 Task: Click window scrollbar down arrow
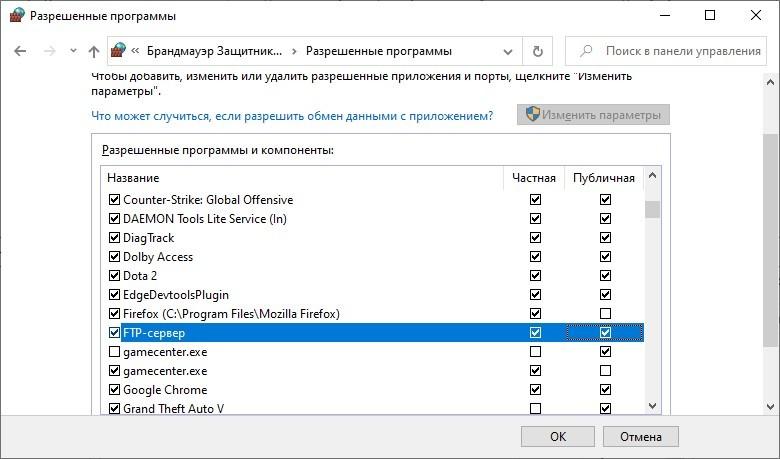click(x=771, y=407)
